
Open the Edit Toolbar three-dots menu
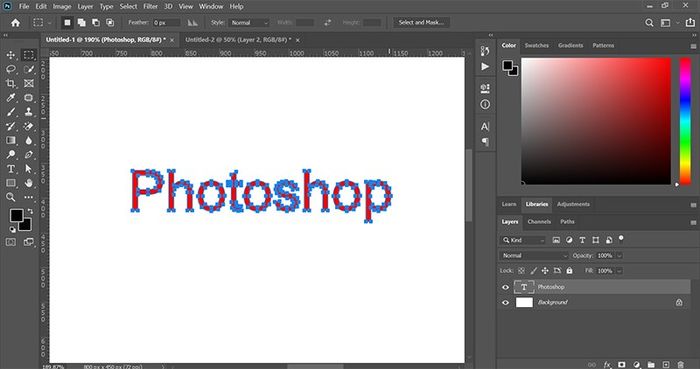click(29, 197)
